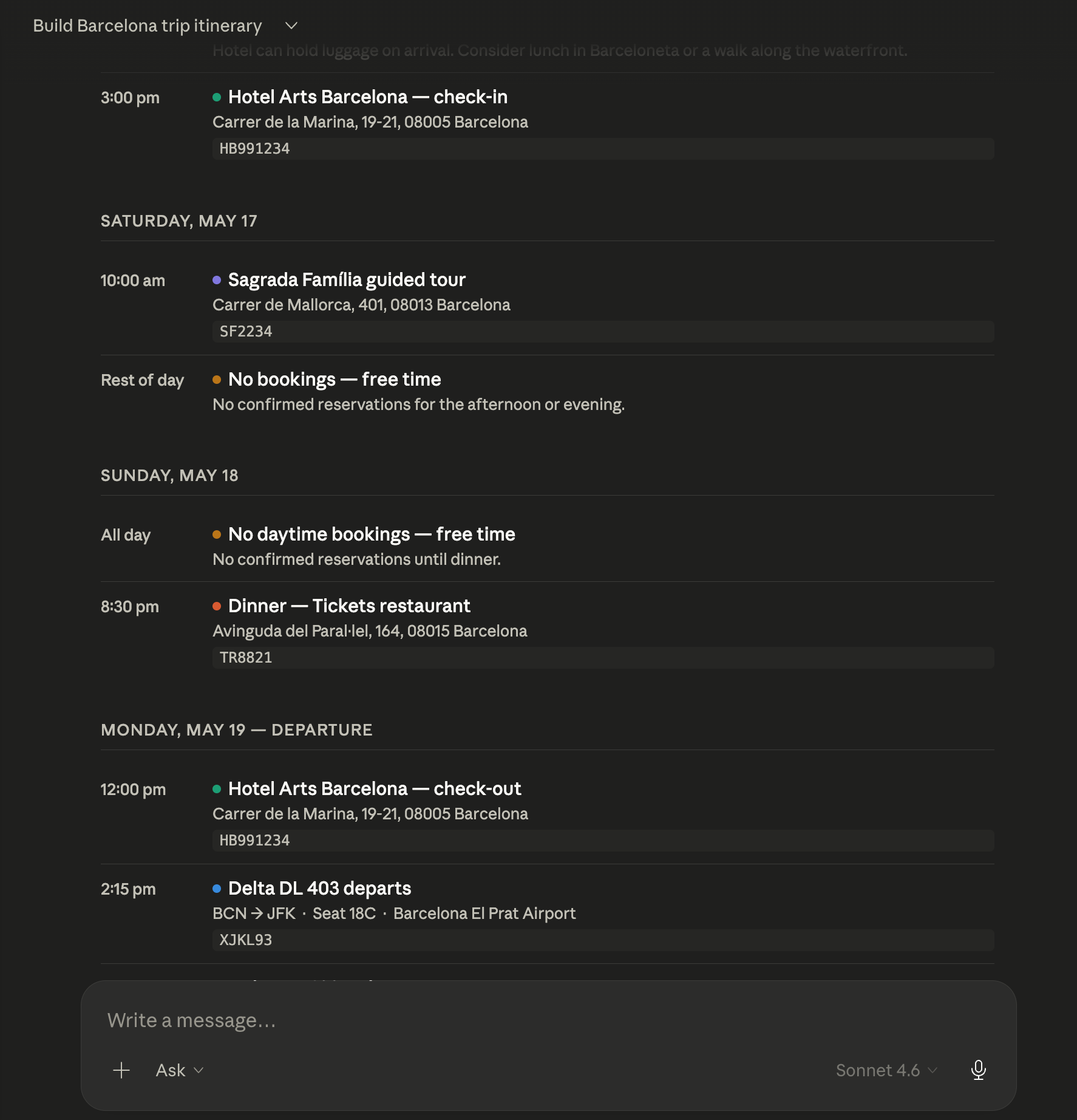Open the chat title chevron menu
1077x1120 pixels.
coord(291,26)
